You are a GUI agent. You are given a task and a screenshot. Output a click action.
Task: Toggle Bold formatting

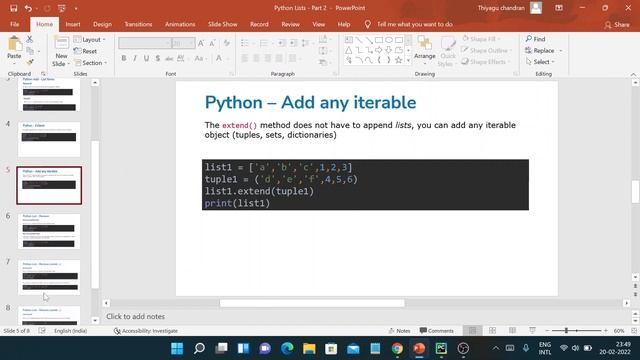click(x=124, y=58)
